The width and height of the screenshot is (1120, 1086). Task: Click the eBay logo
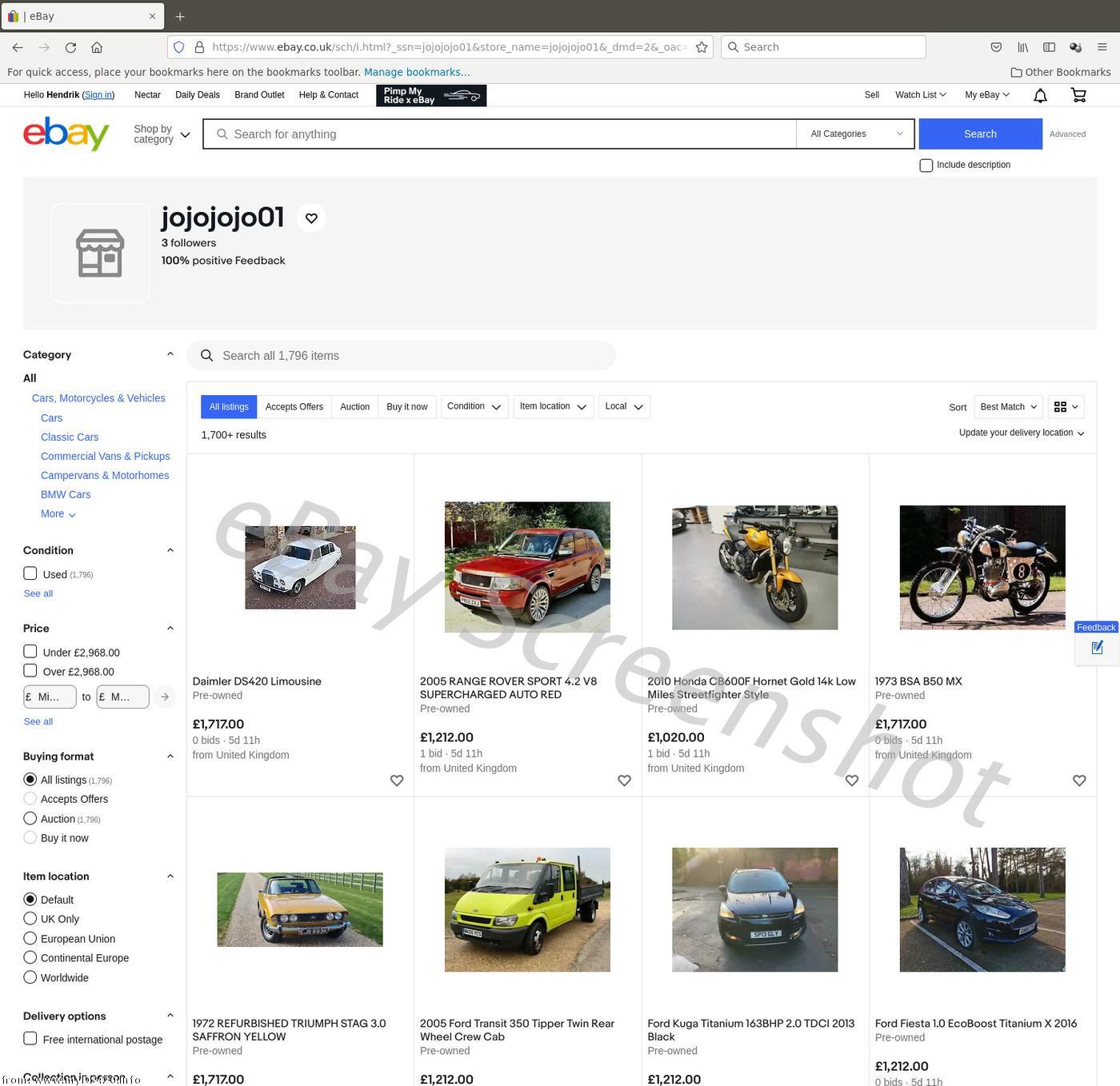point(66,134)
